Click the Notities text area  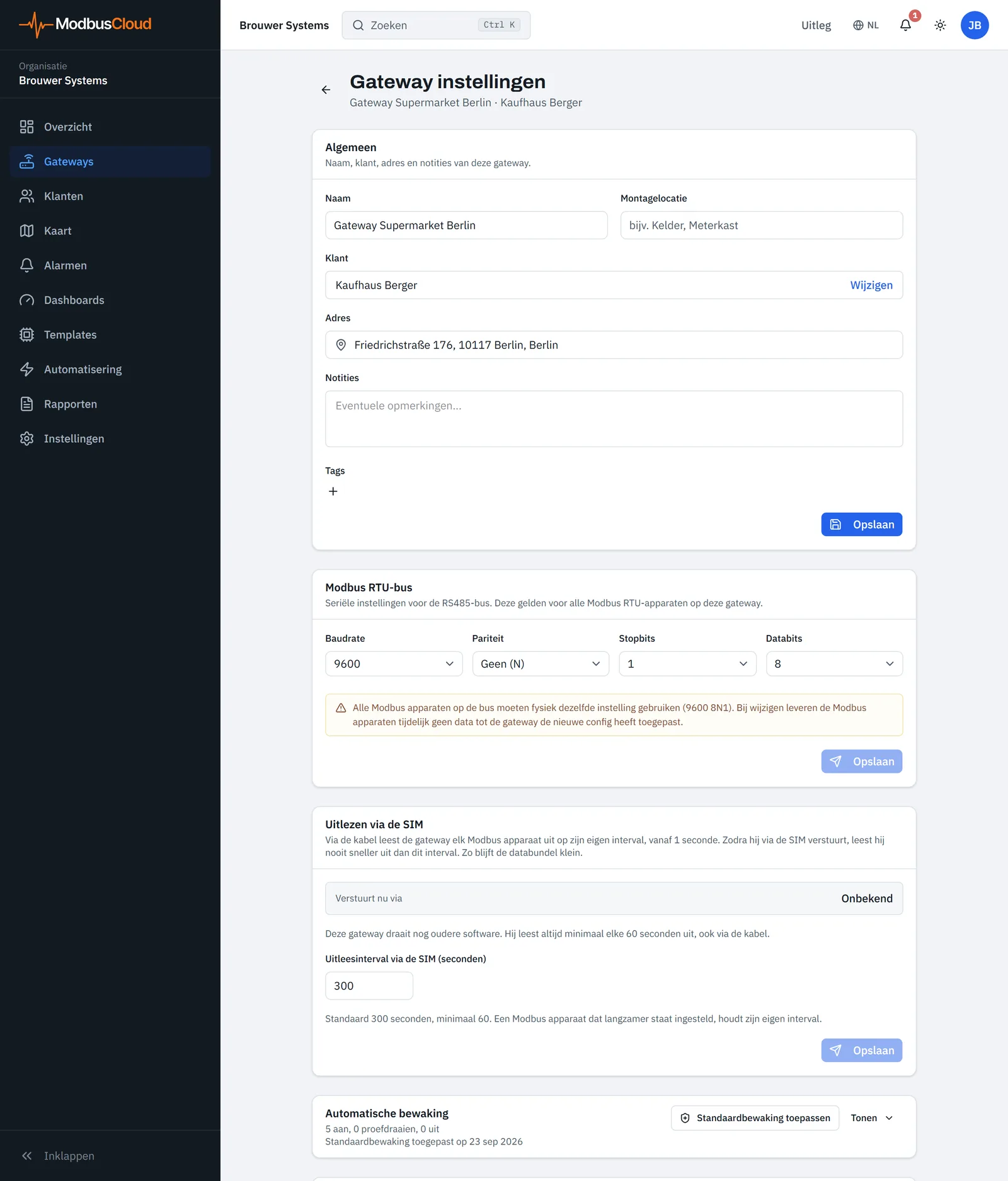click(x=614, y=419)
